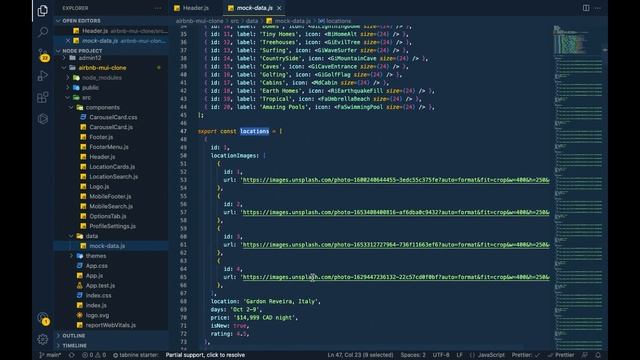Change indentation via Spaces: 2
This screenshot has height=360, width=640.
pyautogui.click(x=413, y=355)
